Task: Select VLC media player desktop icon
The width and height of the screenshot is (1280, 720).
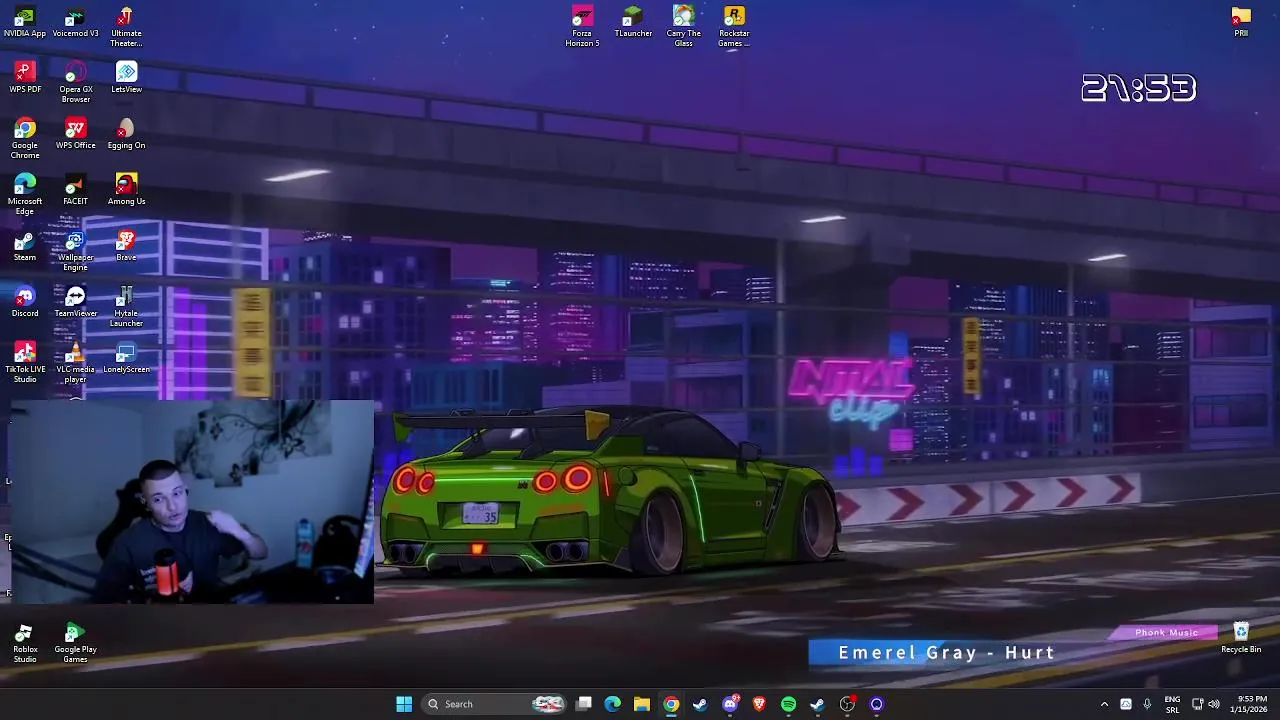Action: click(x=75, y=363)
